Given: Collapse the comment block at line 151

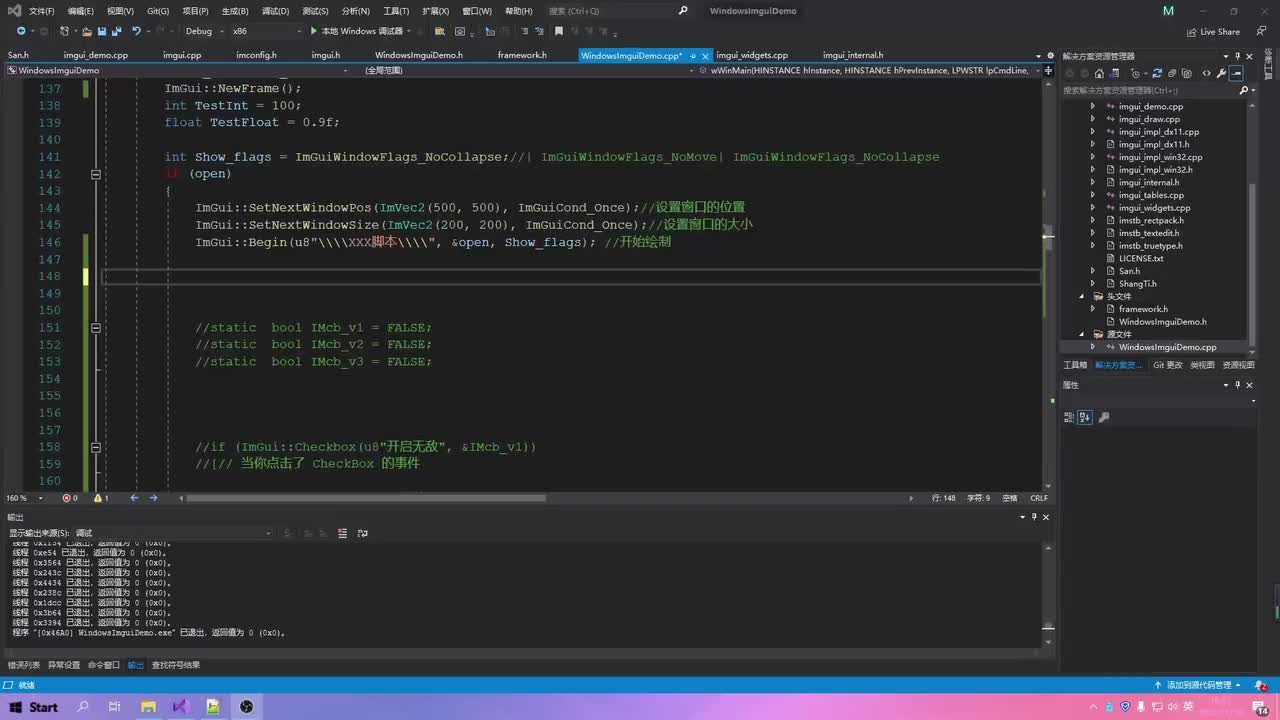Looking at the screenshot, I should 96,328.
